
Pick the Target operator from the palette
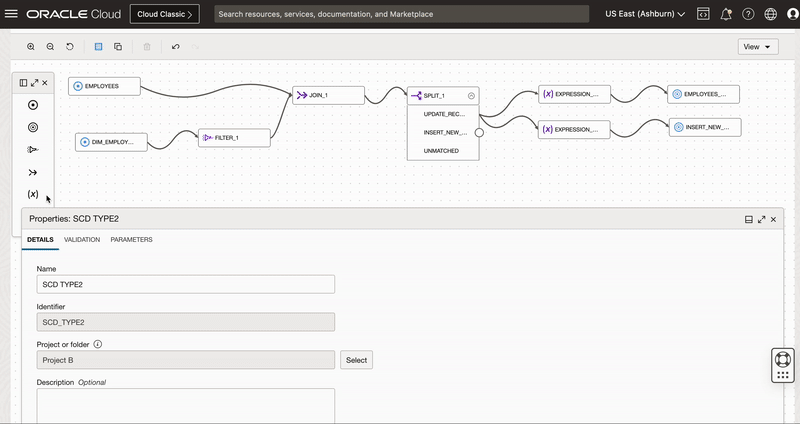point(33,128)
